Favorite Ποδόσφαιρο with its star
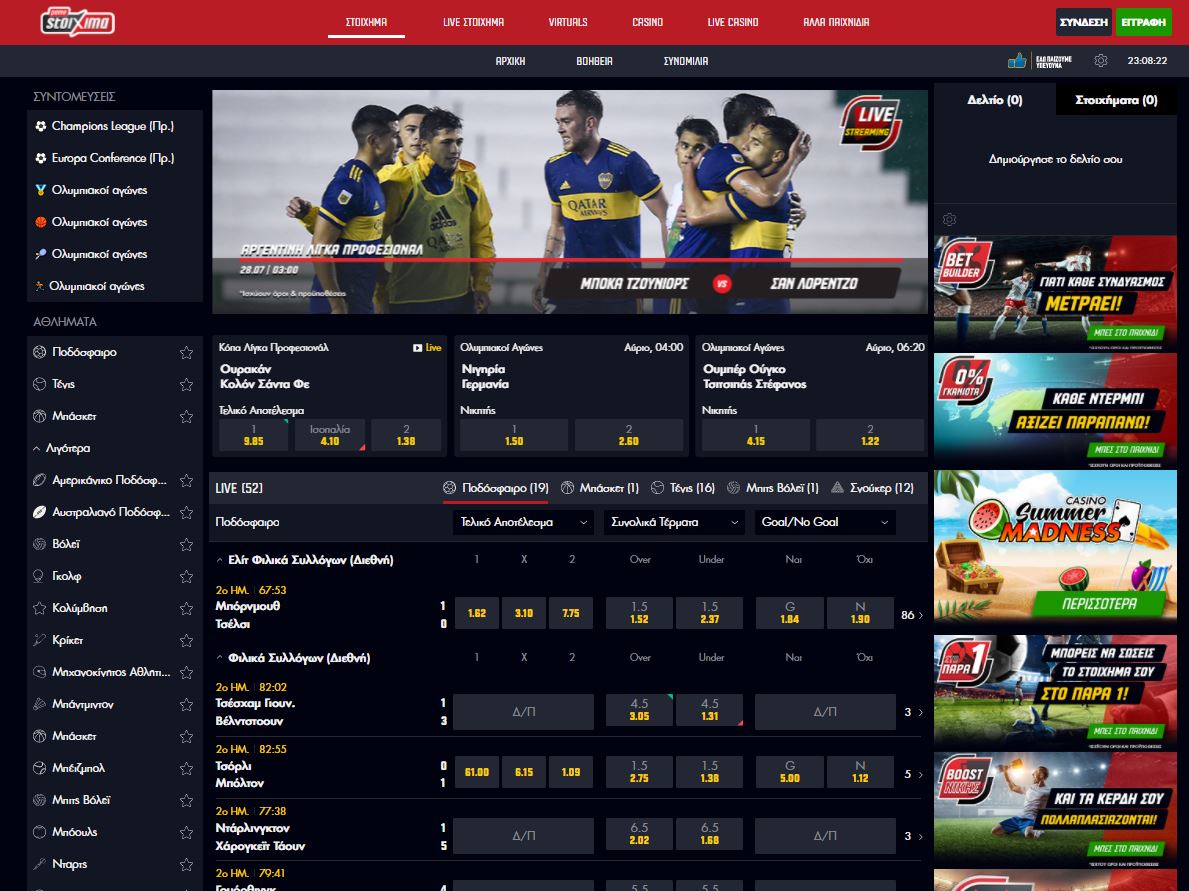The image size is (1189, 891). [x=186, y=352]
